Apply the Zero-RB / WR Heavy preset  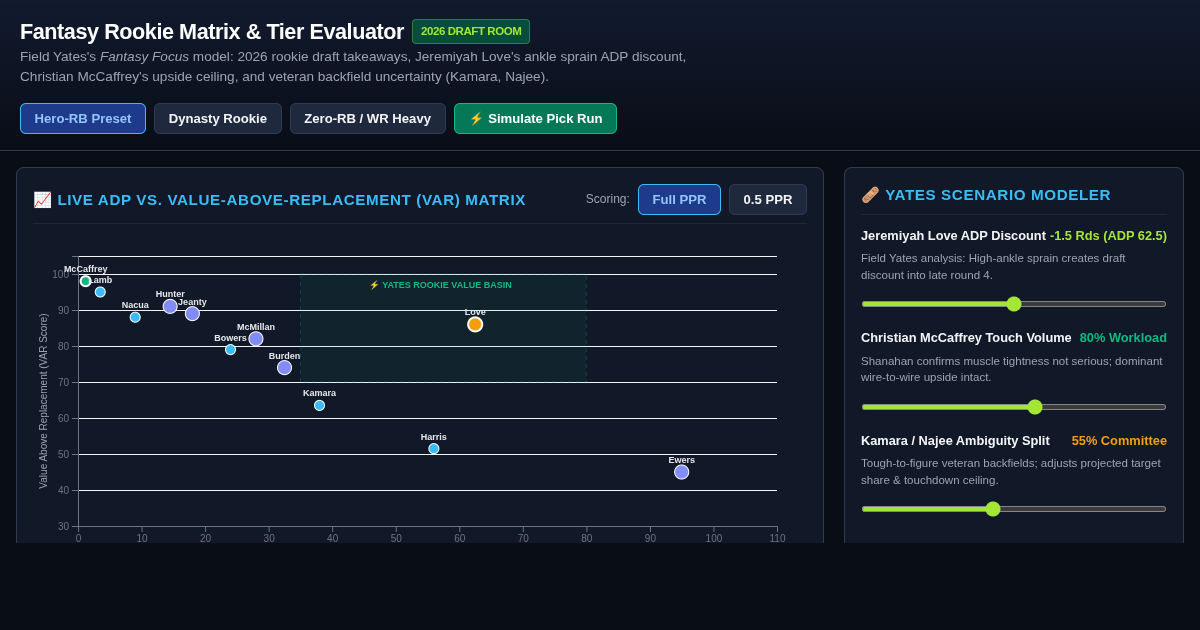pos(368,118)
